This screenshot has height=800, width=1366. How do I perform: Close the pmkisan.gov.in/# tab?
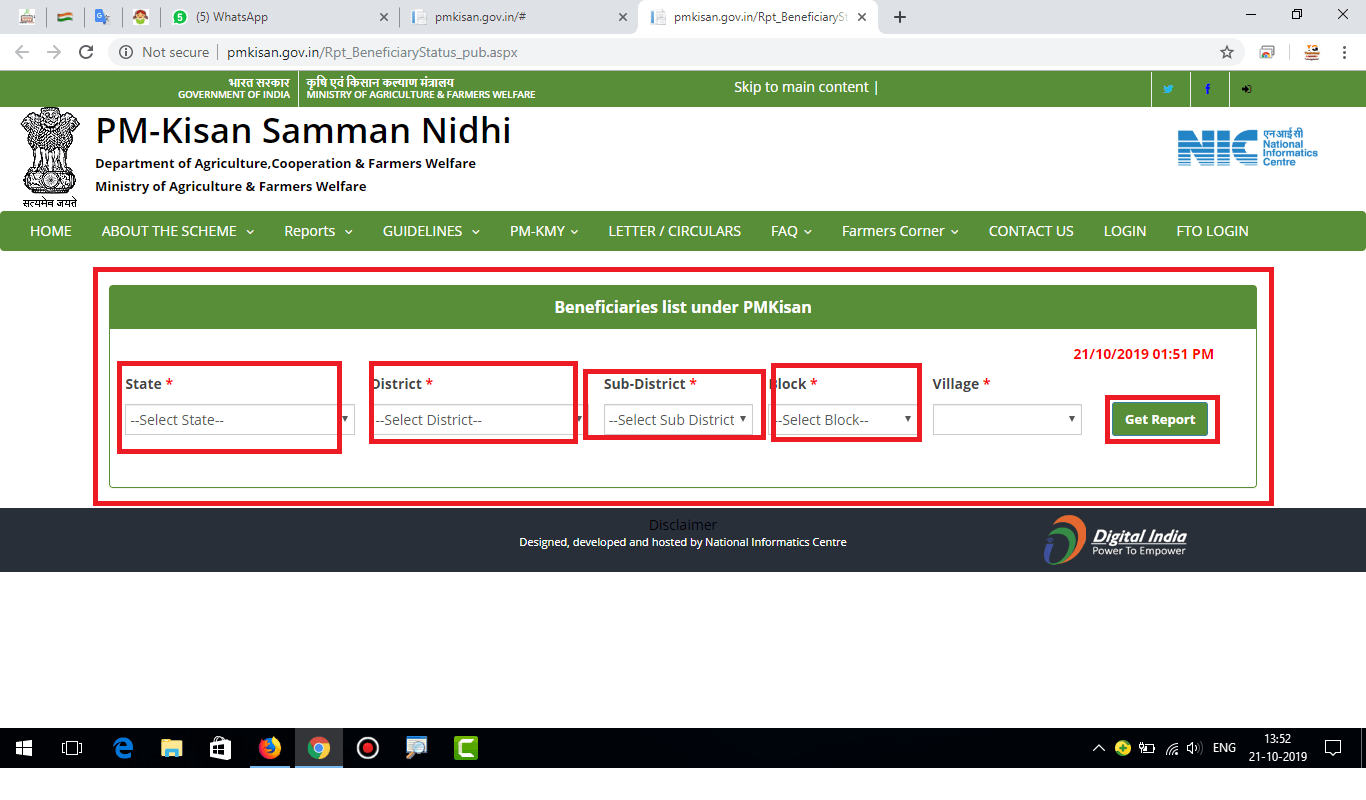[x=622, y=17]
